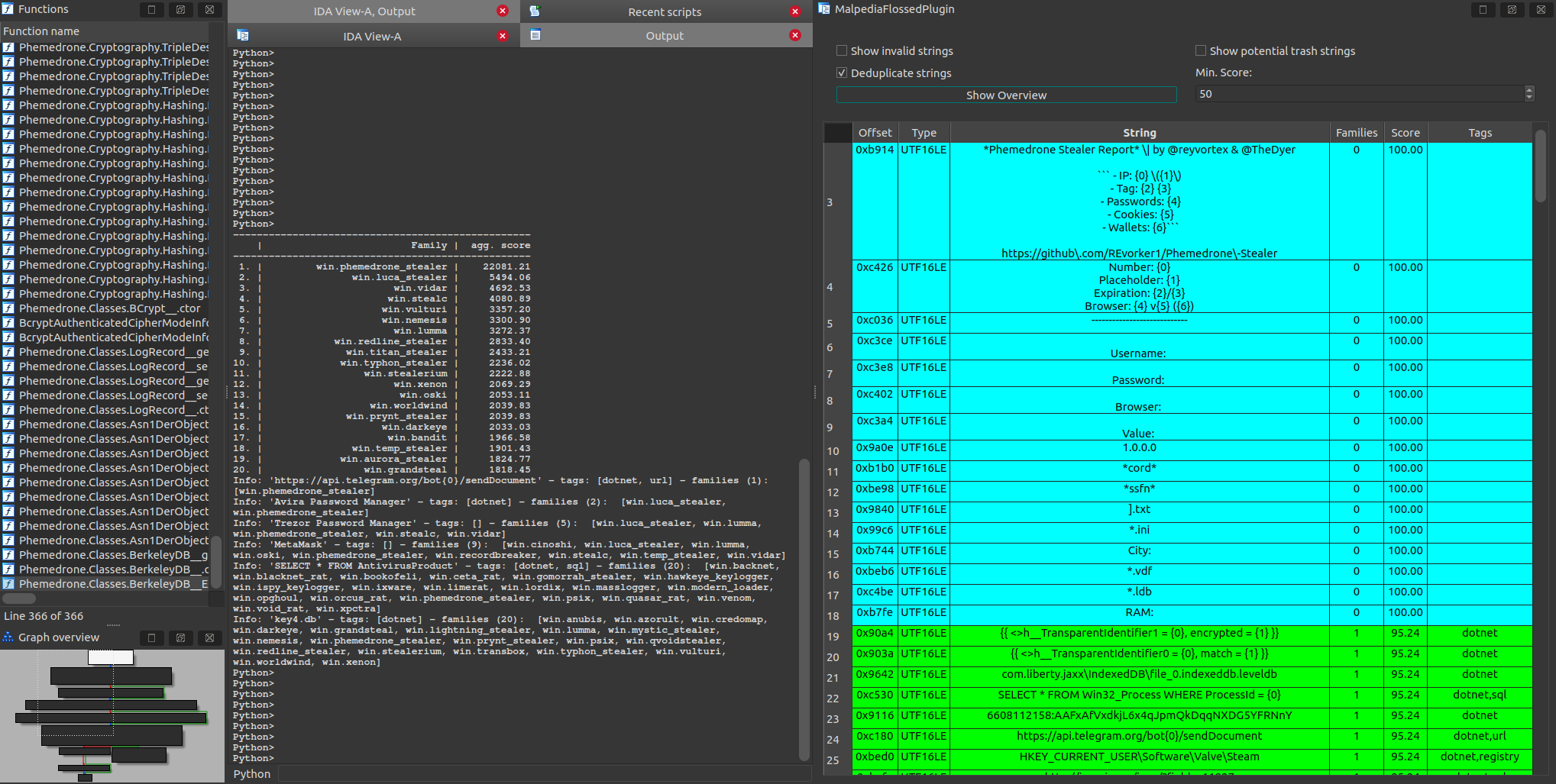This screenshot has height=784, width=1556.
Task: Click Functions list horizontal scrollbar
Action: pos(19,598)
